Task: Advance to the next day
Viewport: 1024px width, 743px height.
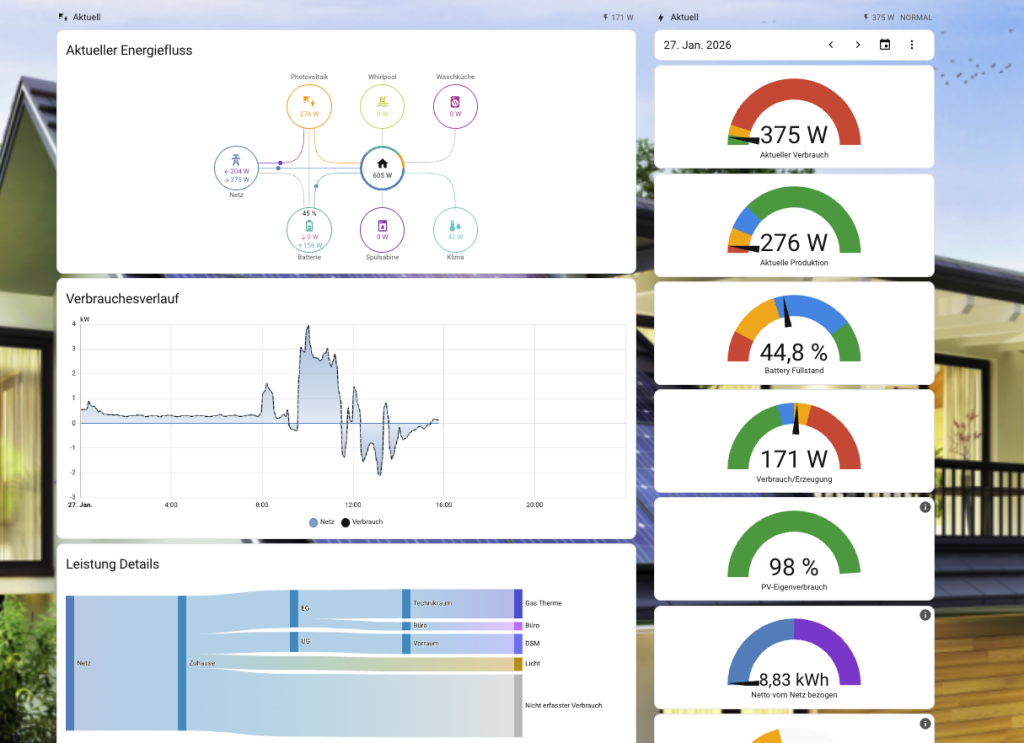Action: pos(857,45)
